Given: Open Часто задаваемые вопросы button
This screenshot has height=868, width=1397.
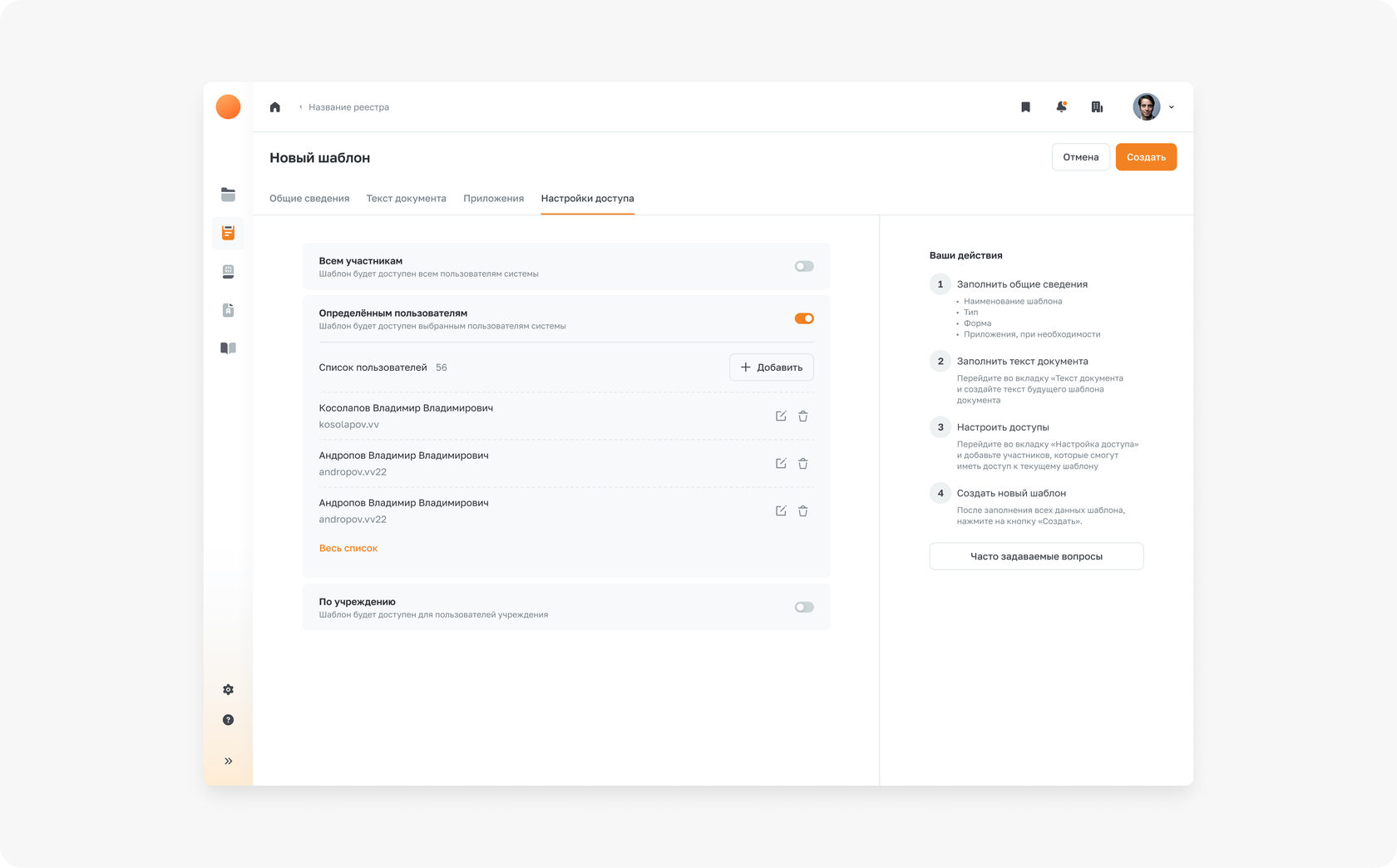Looking at the screenshot, I should click(1036, 556).
